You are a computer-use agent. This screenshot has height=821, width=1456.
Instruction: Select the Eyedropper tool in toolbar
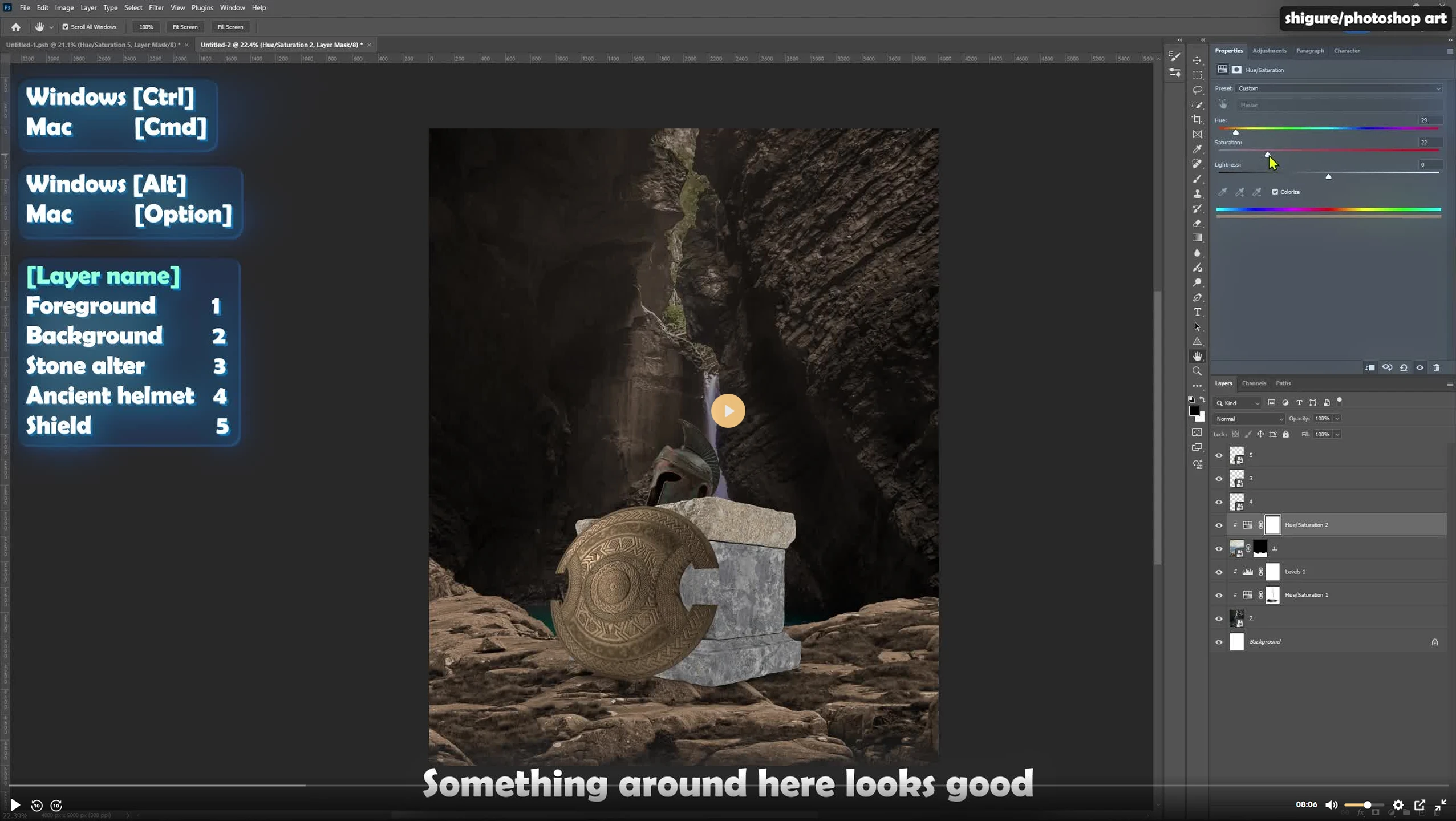1197,149
